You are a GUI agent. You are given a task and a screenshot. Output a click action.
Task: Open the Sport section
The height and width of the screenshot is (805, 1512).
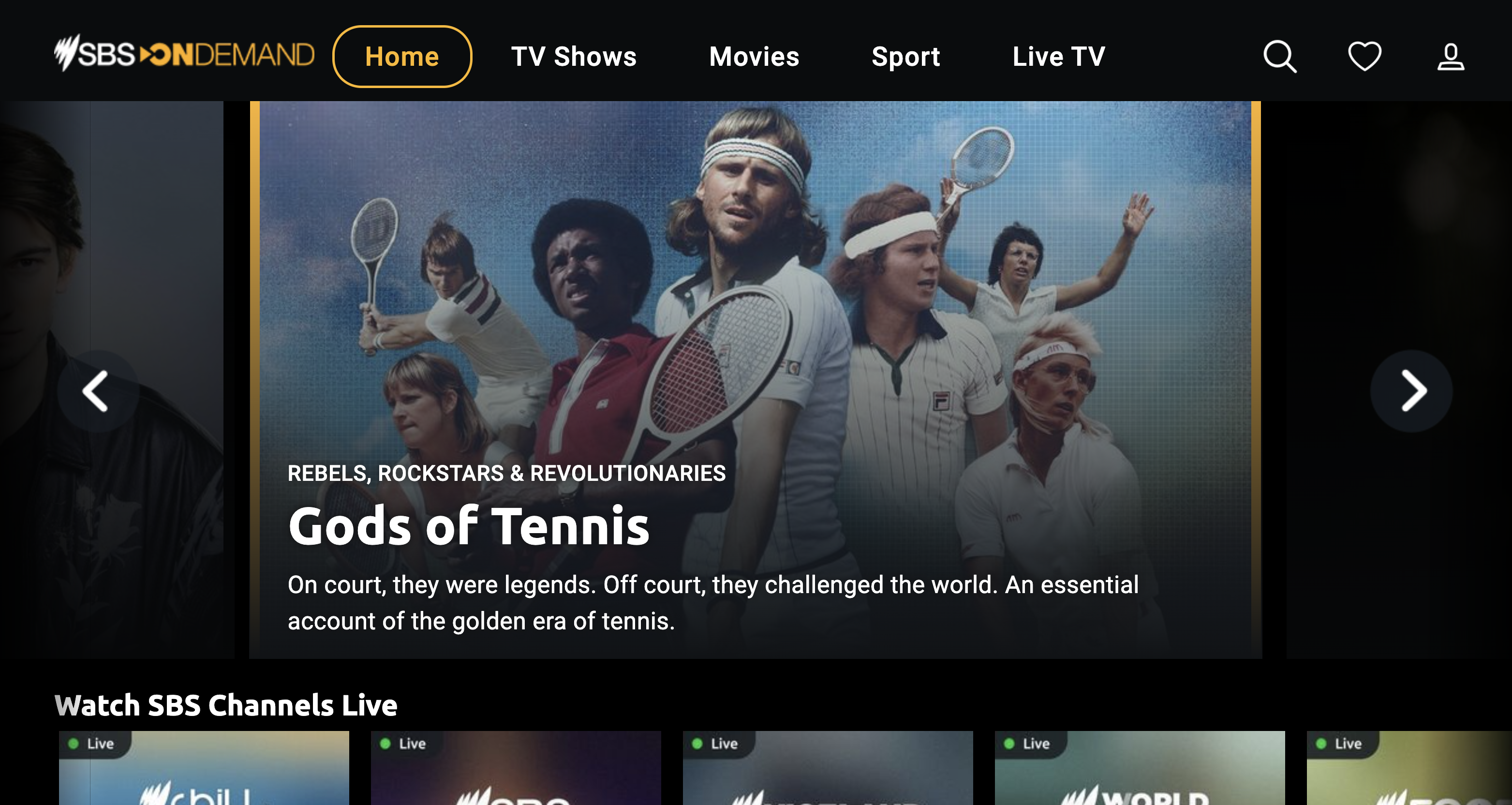[905, 57]
